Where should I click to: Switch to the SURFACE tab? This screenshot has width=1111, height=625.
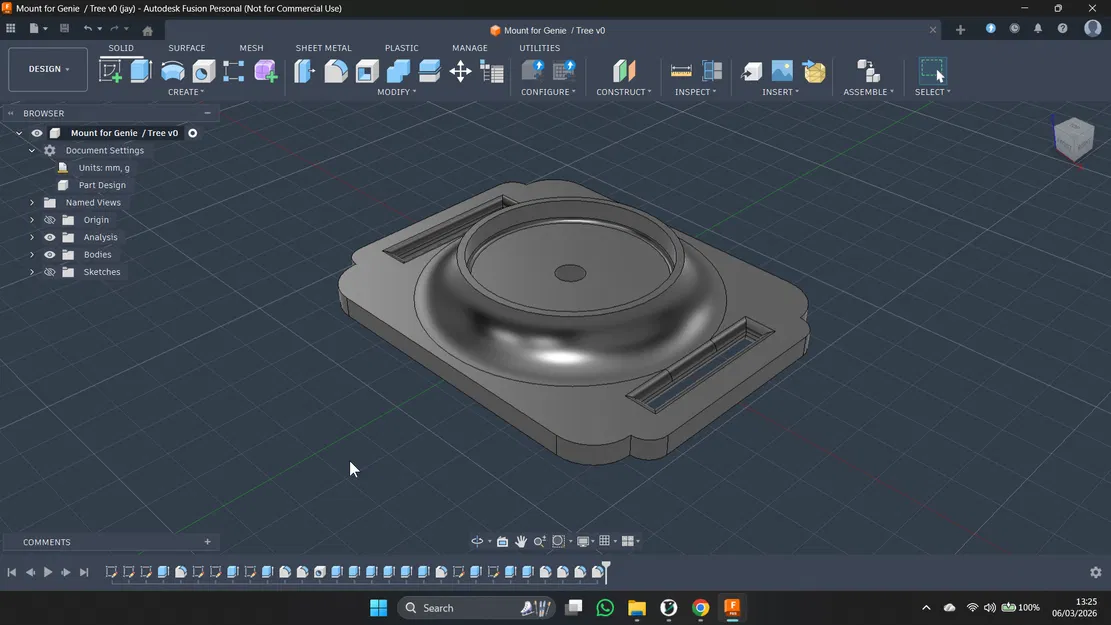pos(186,48)
